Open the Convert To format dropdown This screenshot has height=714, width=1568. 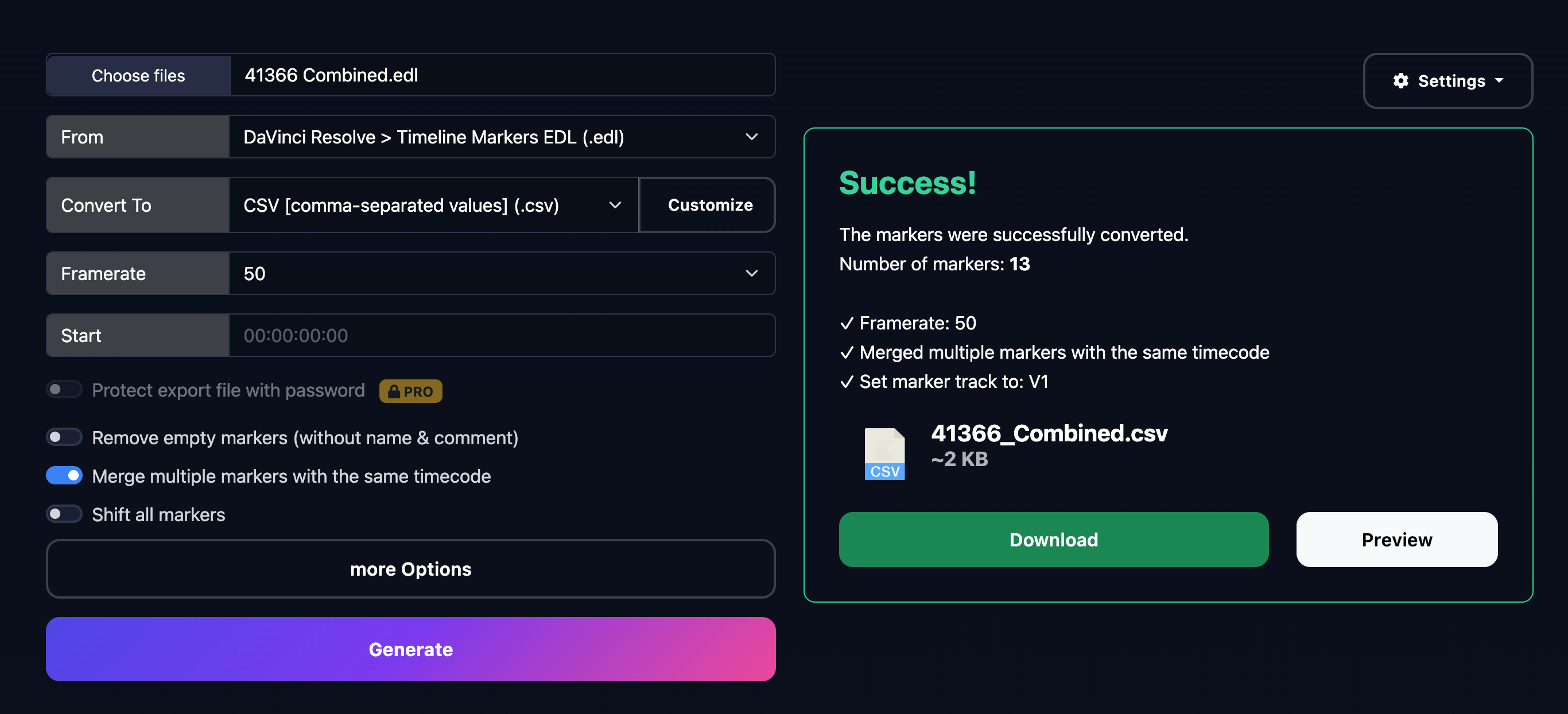click(x=433, y=205)
